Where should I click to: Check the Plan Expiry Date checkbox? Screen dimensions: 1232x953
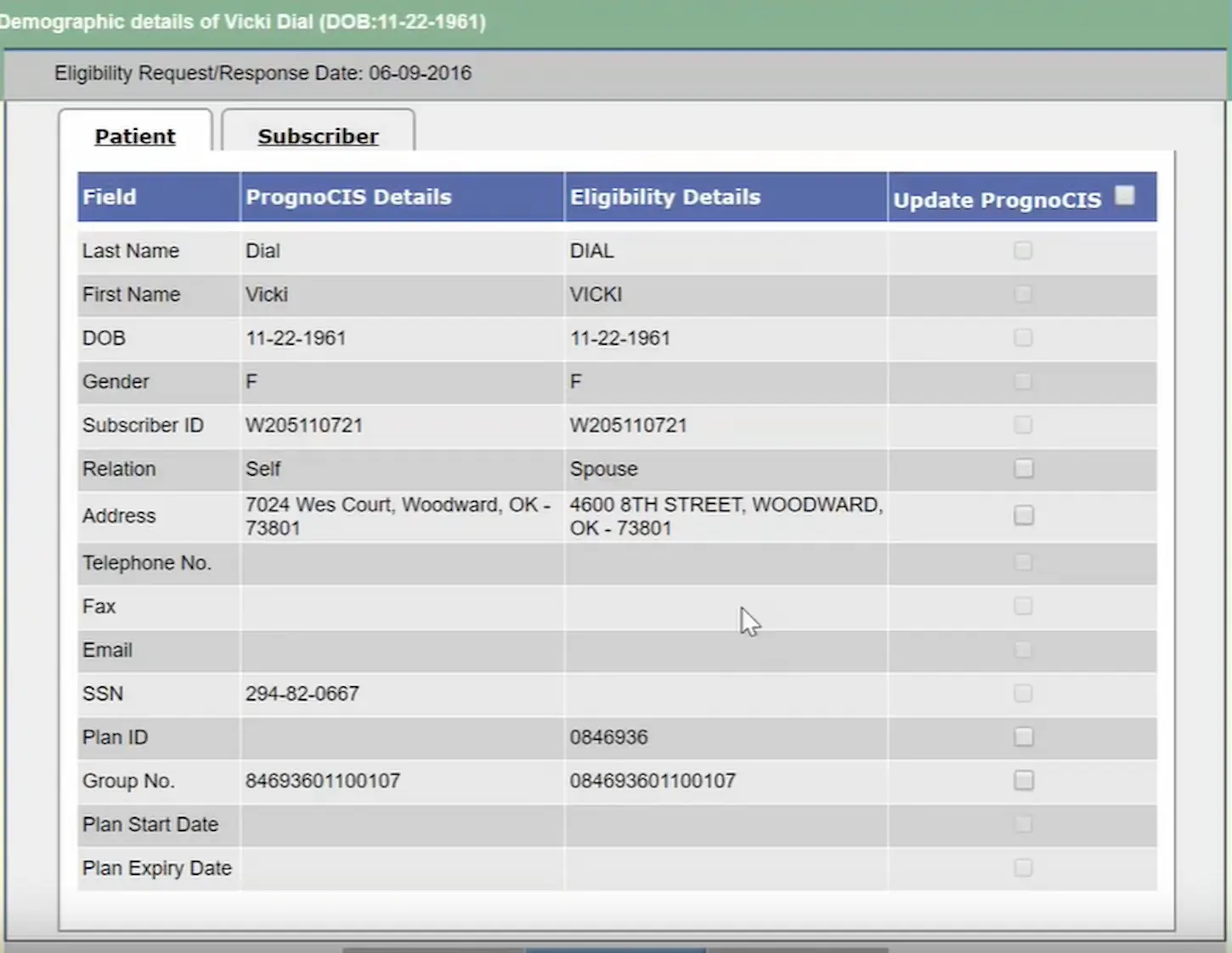[1023, 867]
